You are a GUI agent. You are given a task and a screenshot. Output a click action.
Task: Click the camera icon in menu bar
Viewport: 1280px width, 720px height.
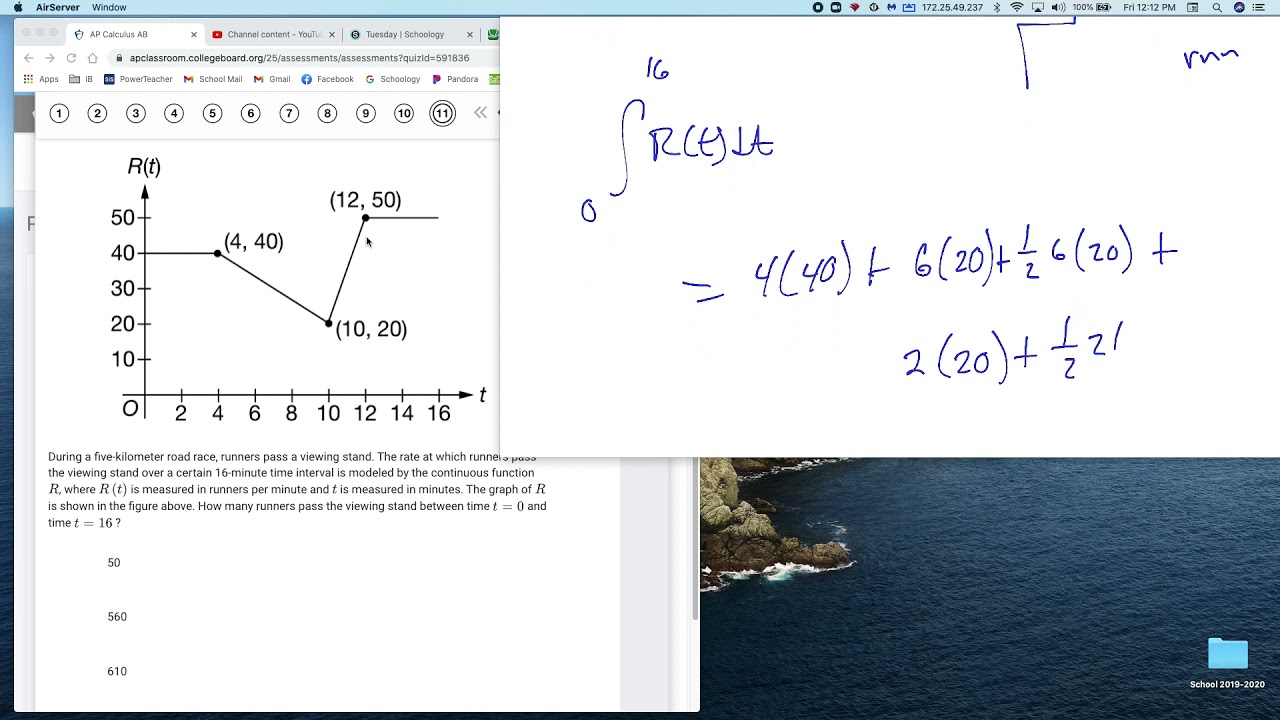pyautogui.click(x=836, y=7)
